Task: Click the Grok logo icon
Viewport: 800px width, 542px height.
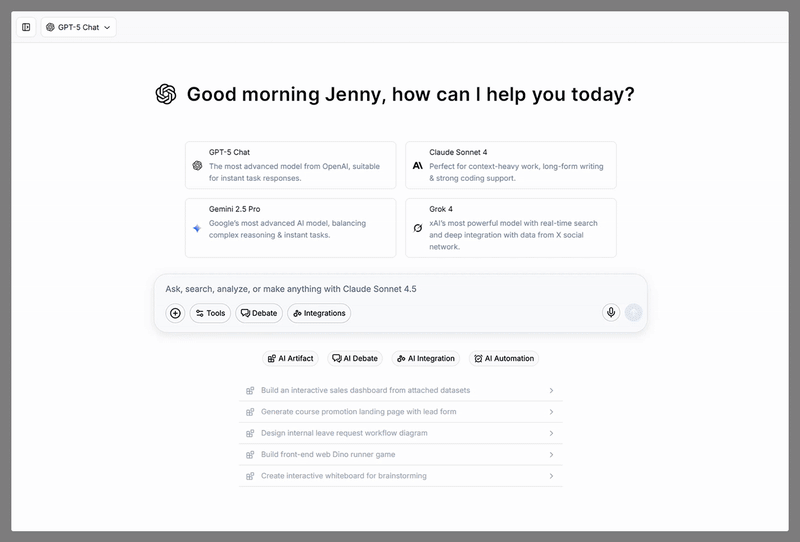Action: click(417, 228)
